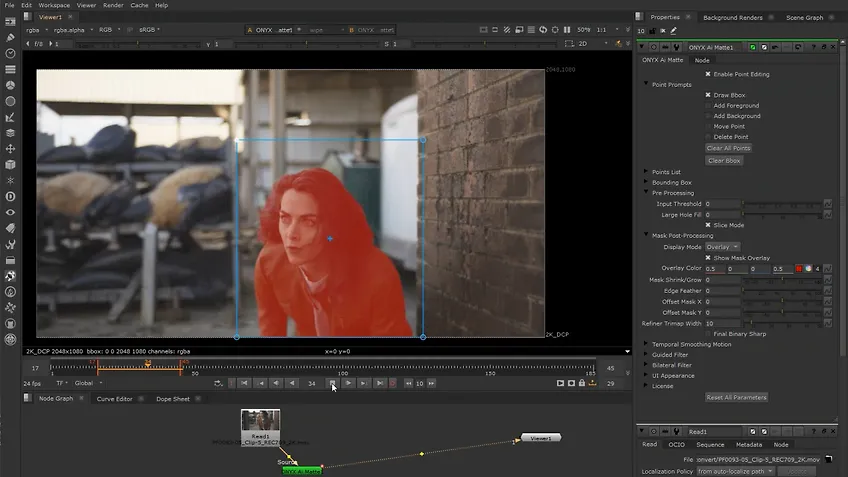Image resolution: width=848 pixels, height=477 pixels.
Task: Open the Display Mode Overlay dropdown
Action: coord(723,247)
